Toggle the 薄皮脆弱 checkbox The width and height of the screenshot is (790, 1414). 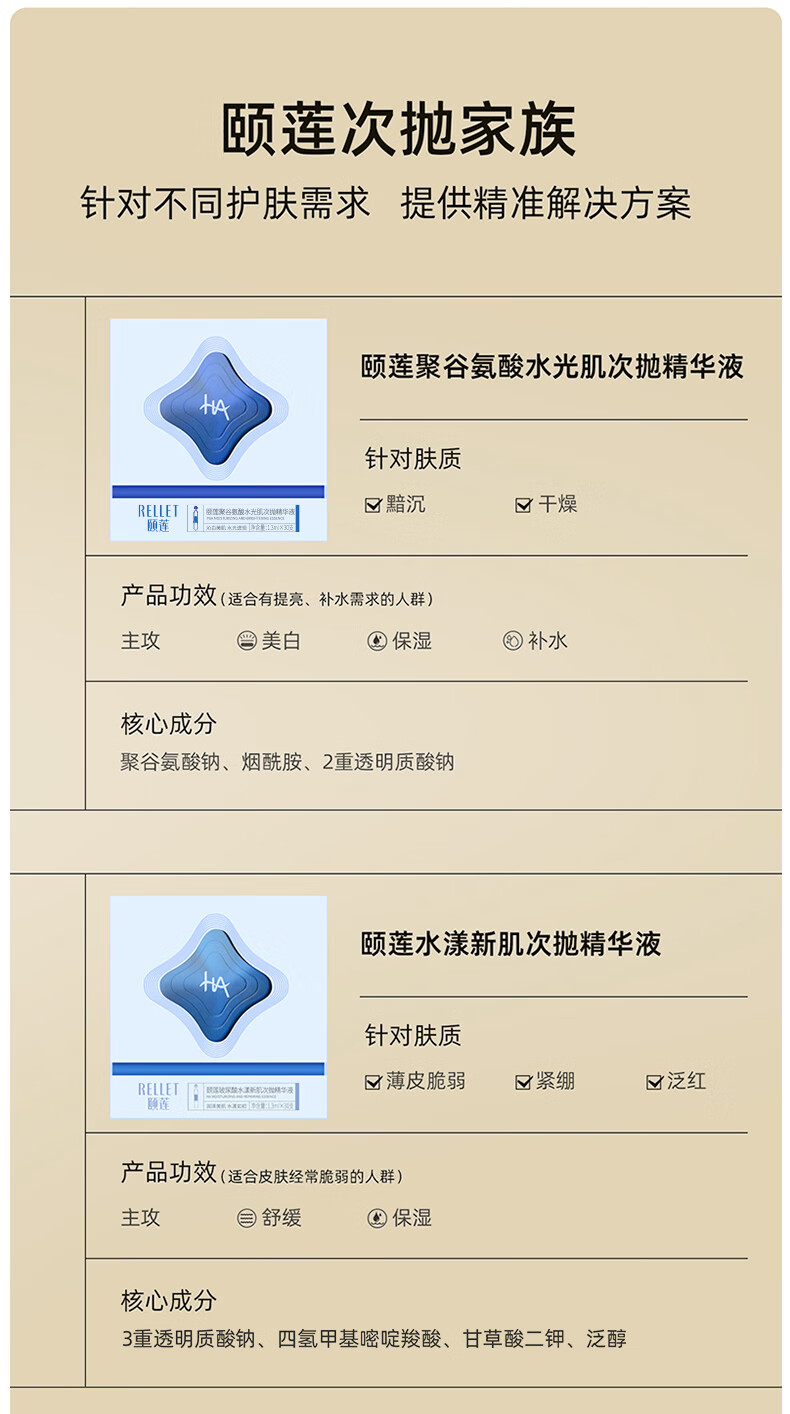coord(373,1082)
